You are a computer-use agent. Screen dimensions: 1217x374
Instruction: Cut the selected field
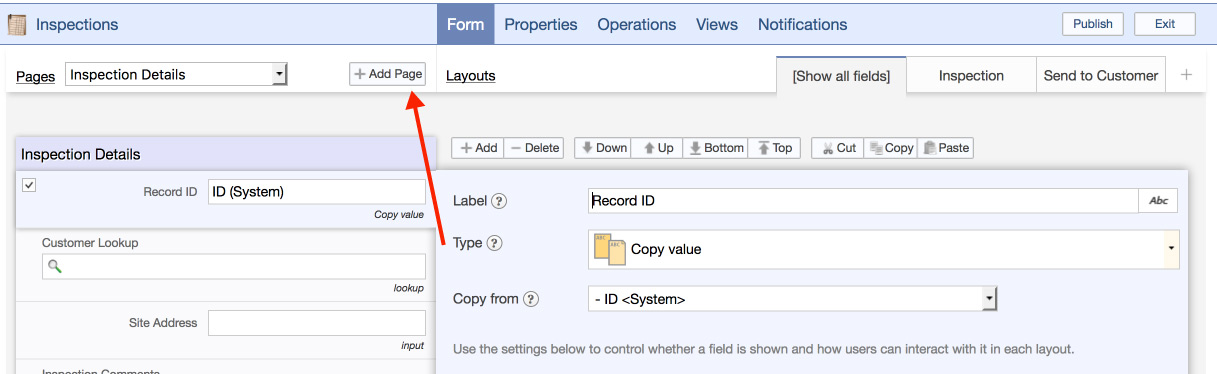837,148
